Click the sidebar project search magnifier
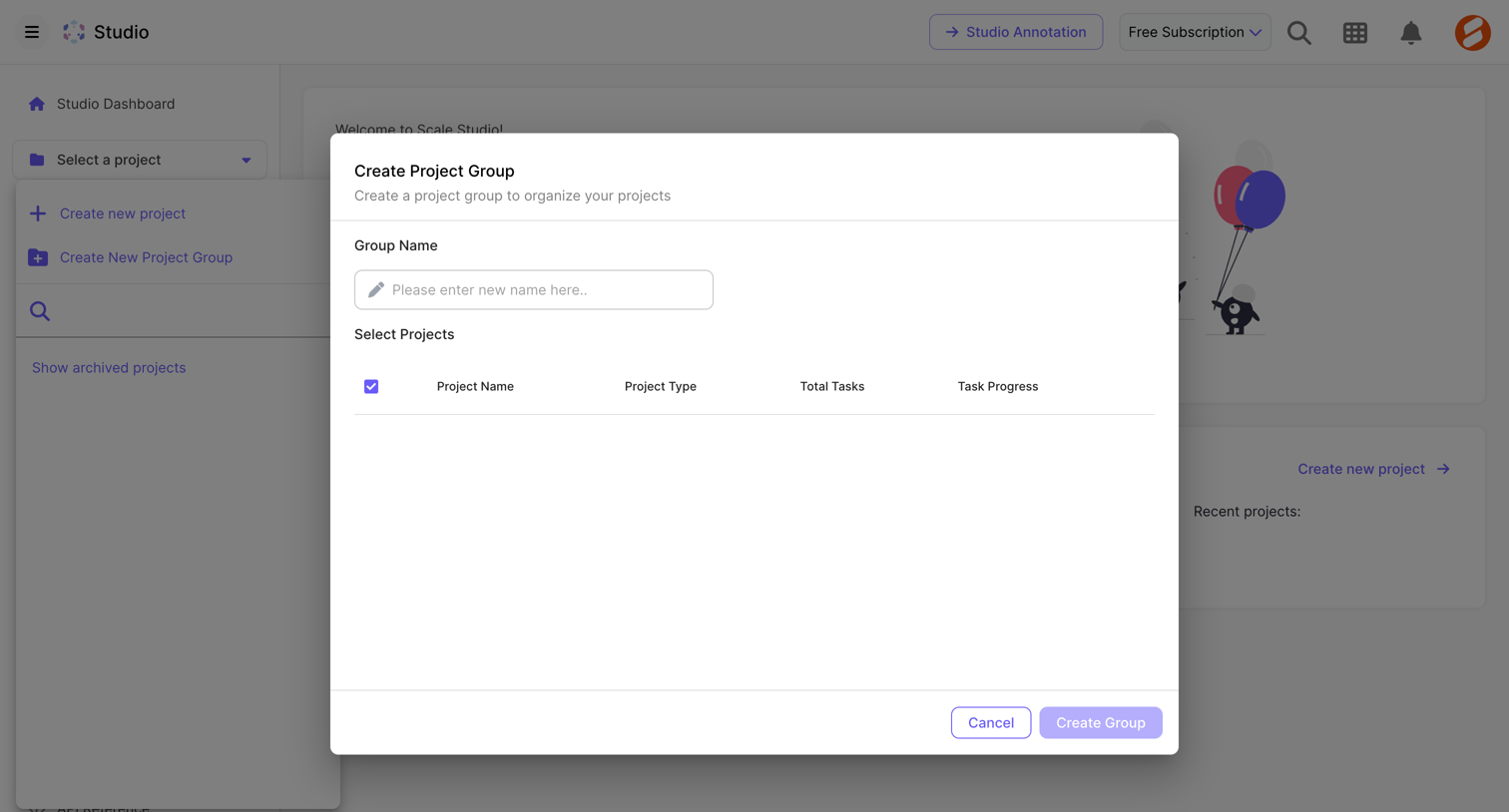 point(40,311)
